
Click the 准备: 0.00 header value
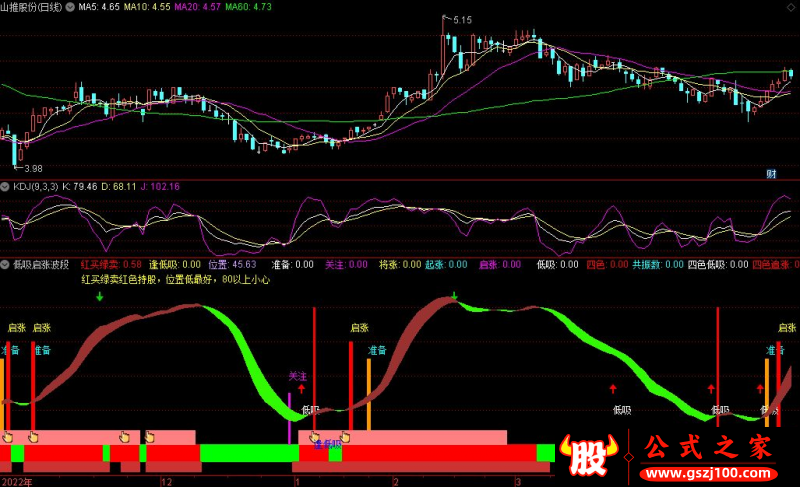point(293,265)
